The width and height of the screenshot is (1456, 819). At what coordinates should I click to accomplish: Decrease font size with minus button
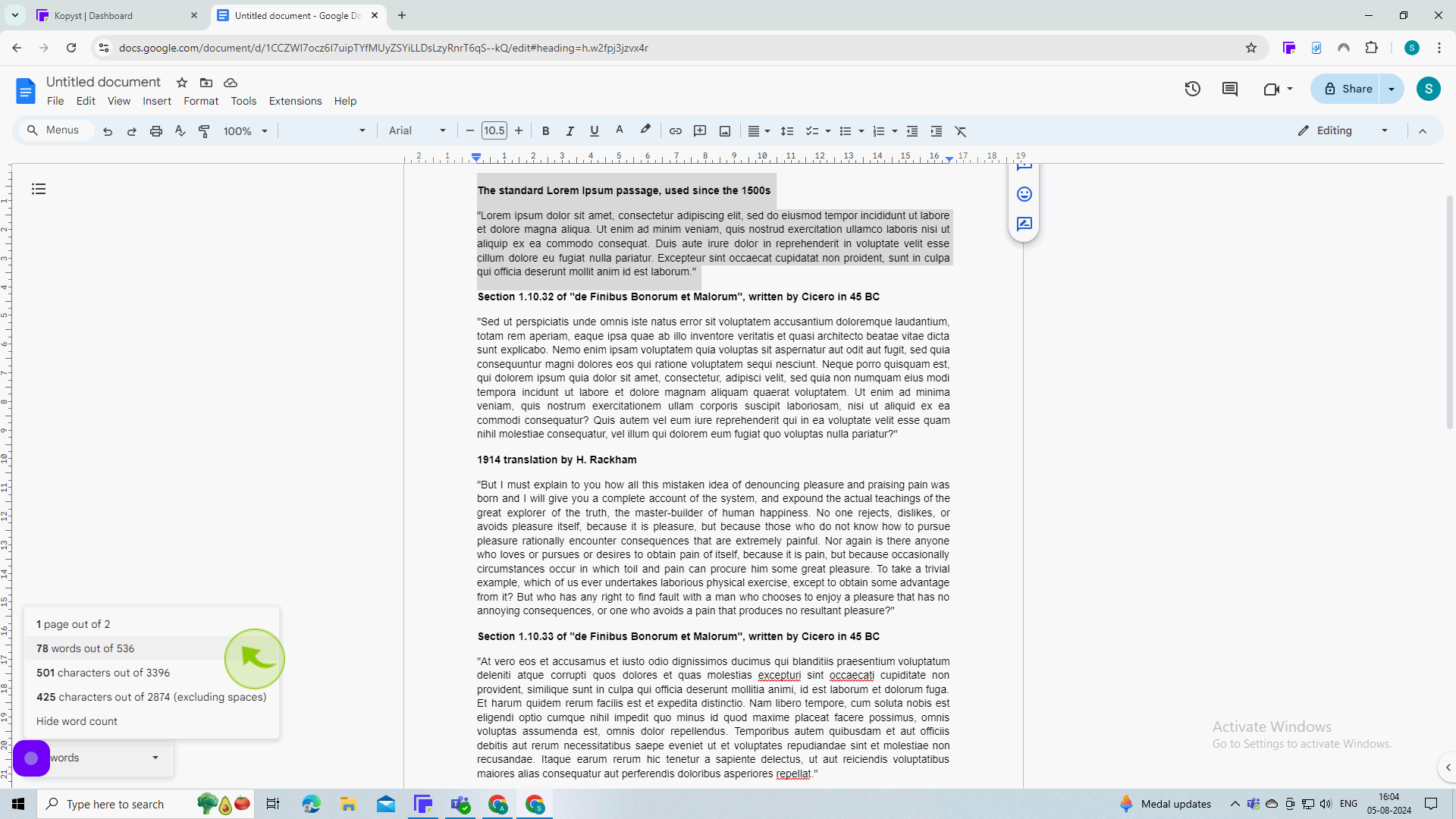click(x=470, y=131)
